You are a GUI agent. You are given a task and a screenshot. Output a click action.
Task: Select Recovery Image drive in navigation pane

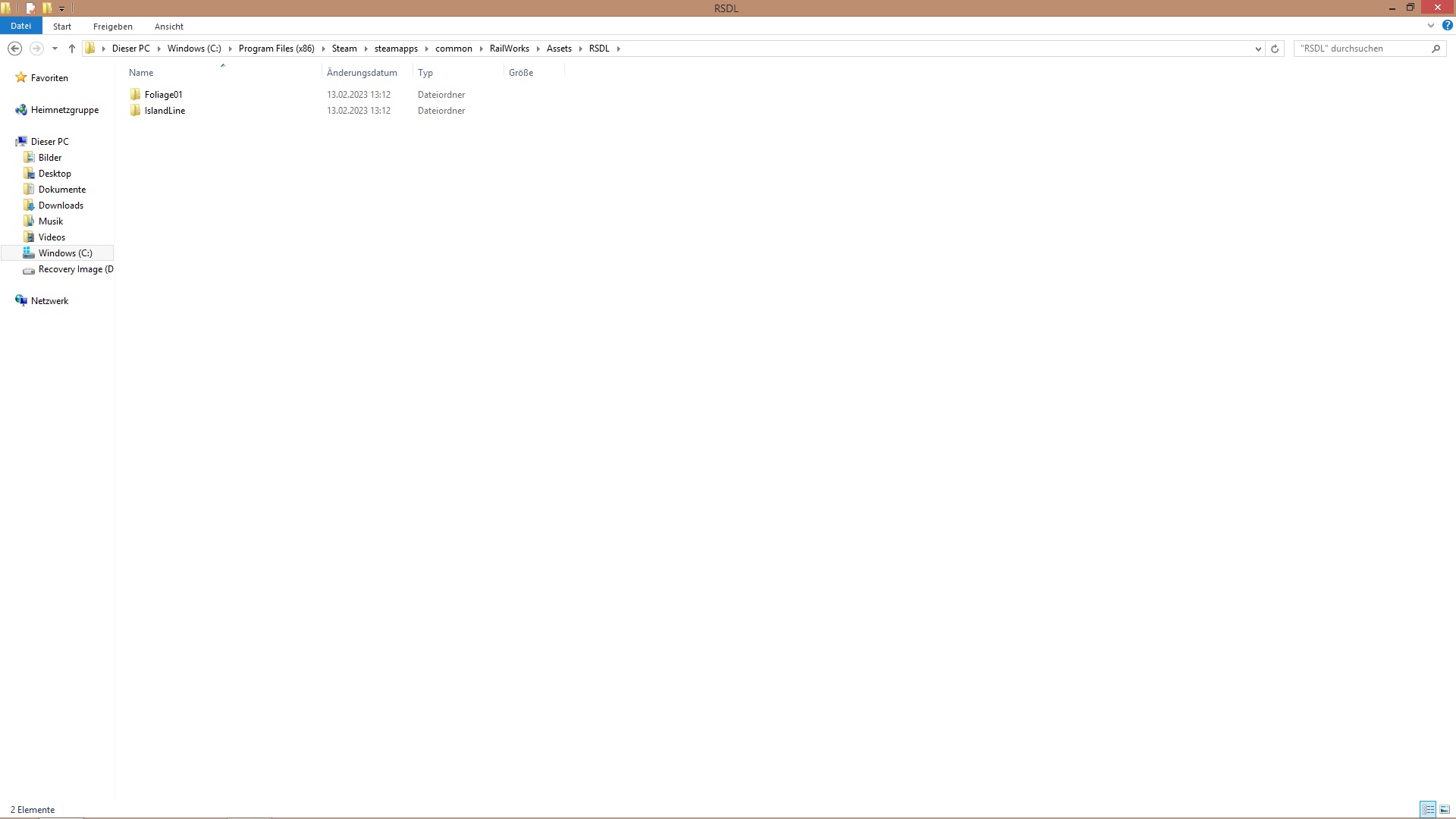75,269
